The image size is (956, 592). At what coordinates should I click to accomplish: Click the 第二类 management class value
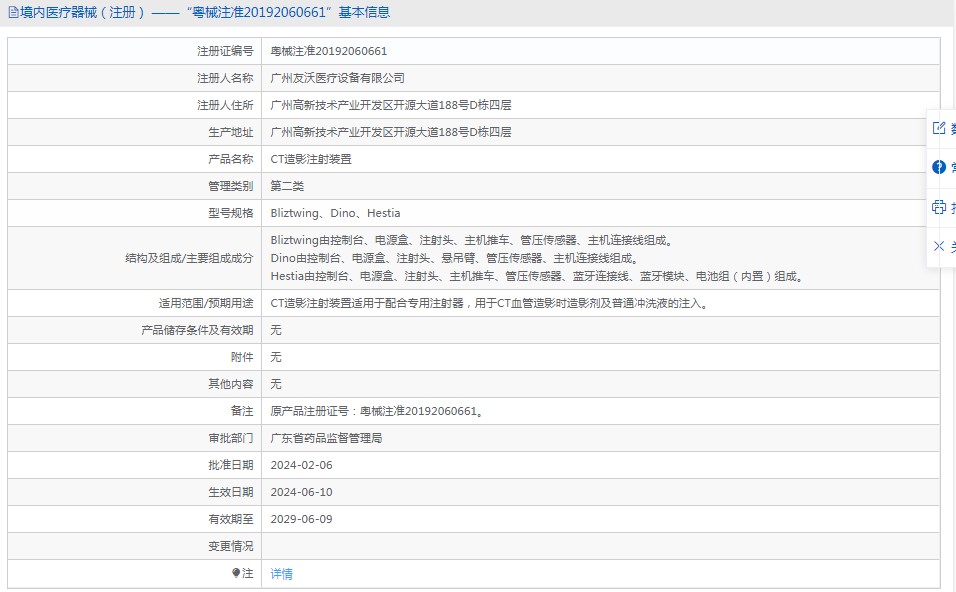pos(287,186)
